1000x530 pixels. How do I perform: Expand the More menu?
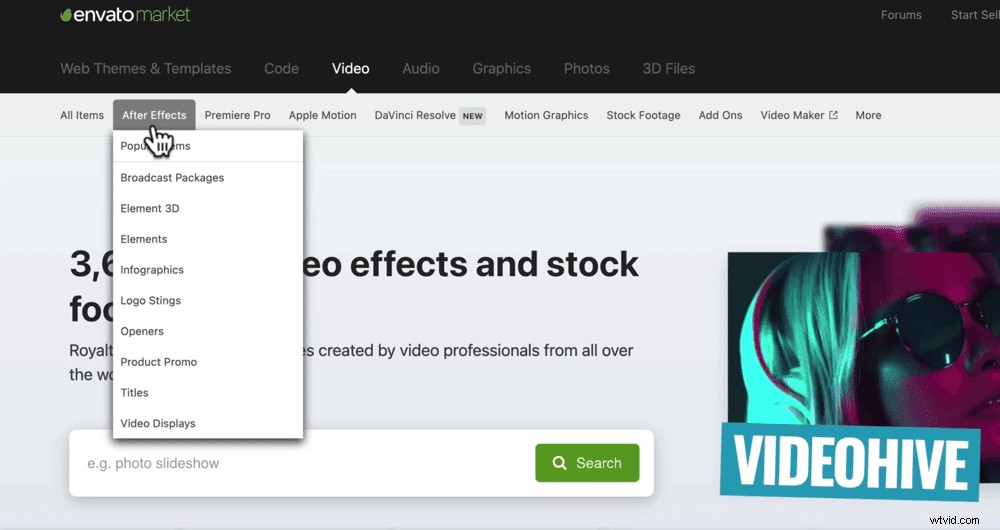[x=868, y=115]
